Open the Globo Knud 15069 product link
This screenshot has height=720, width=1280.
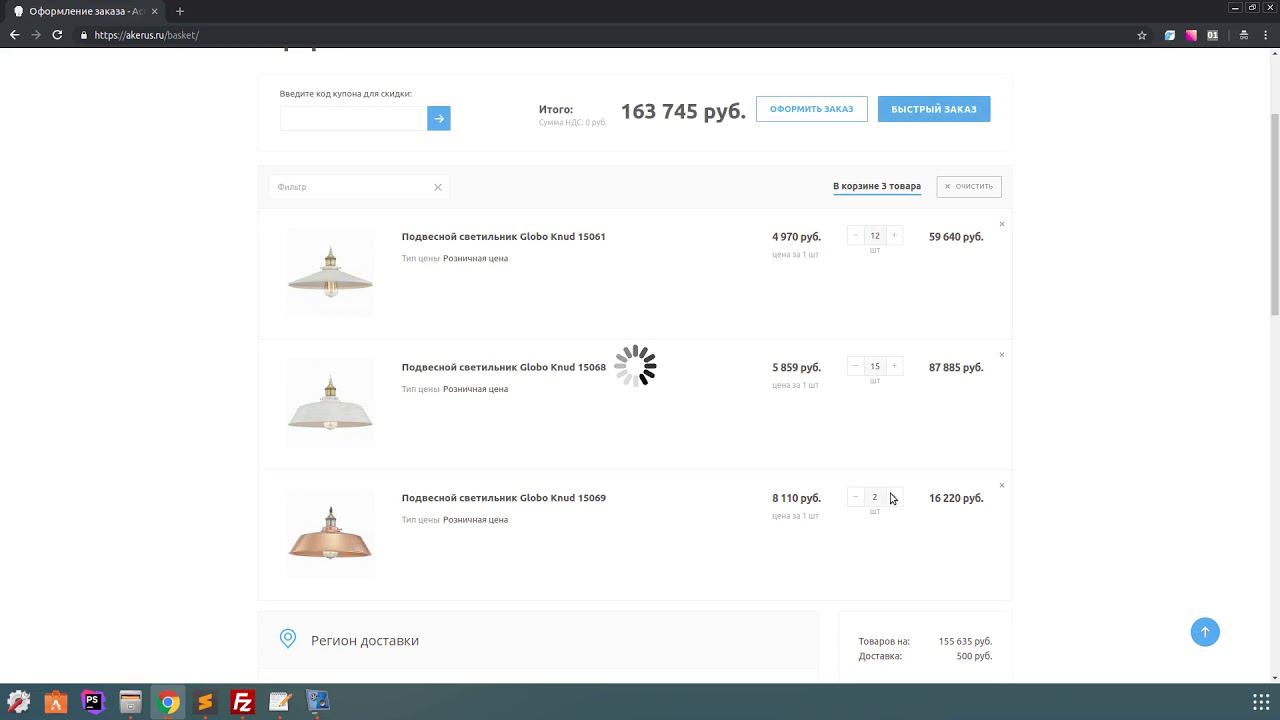point(503,498)
